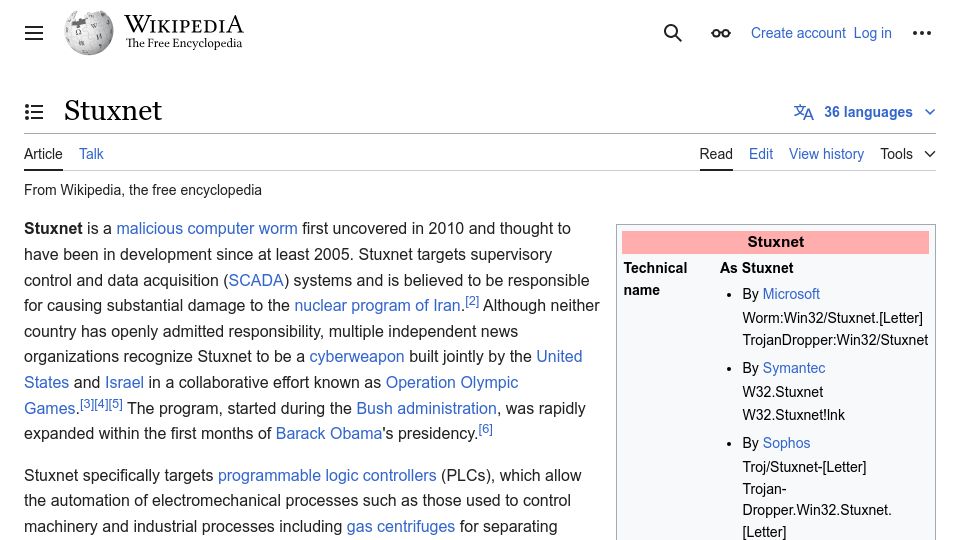Click 'Troj/Stuxnet-[Letter]' text
Image resolution: width=960 pixels, height=540 pixels.
coord(804,467)
